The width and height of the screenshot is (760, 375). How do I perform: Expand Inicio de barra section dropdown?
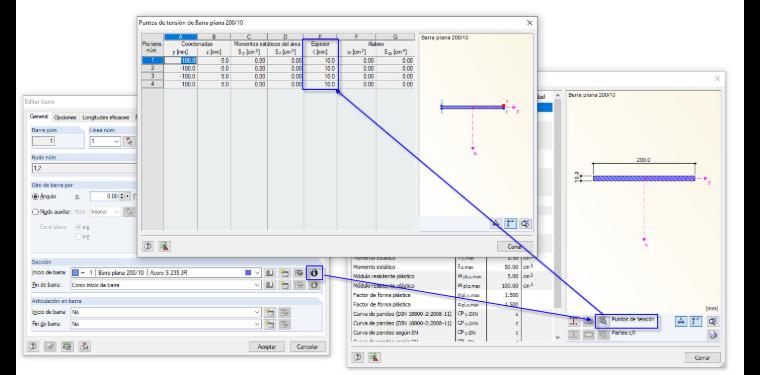(x=257, y=273)
